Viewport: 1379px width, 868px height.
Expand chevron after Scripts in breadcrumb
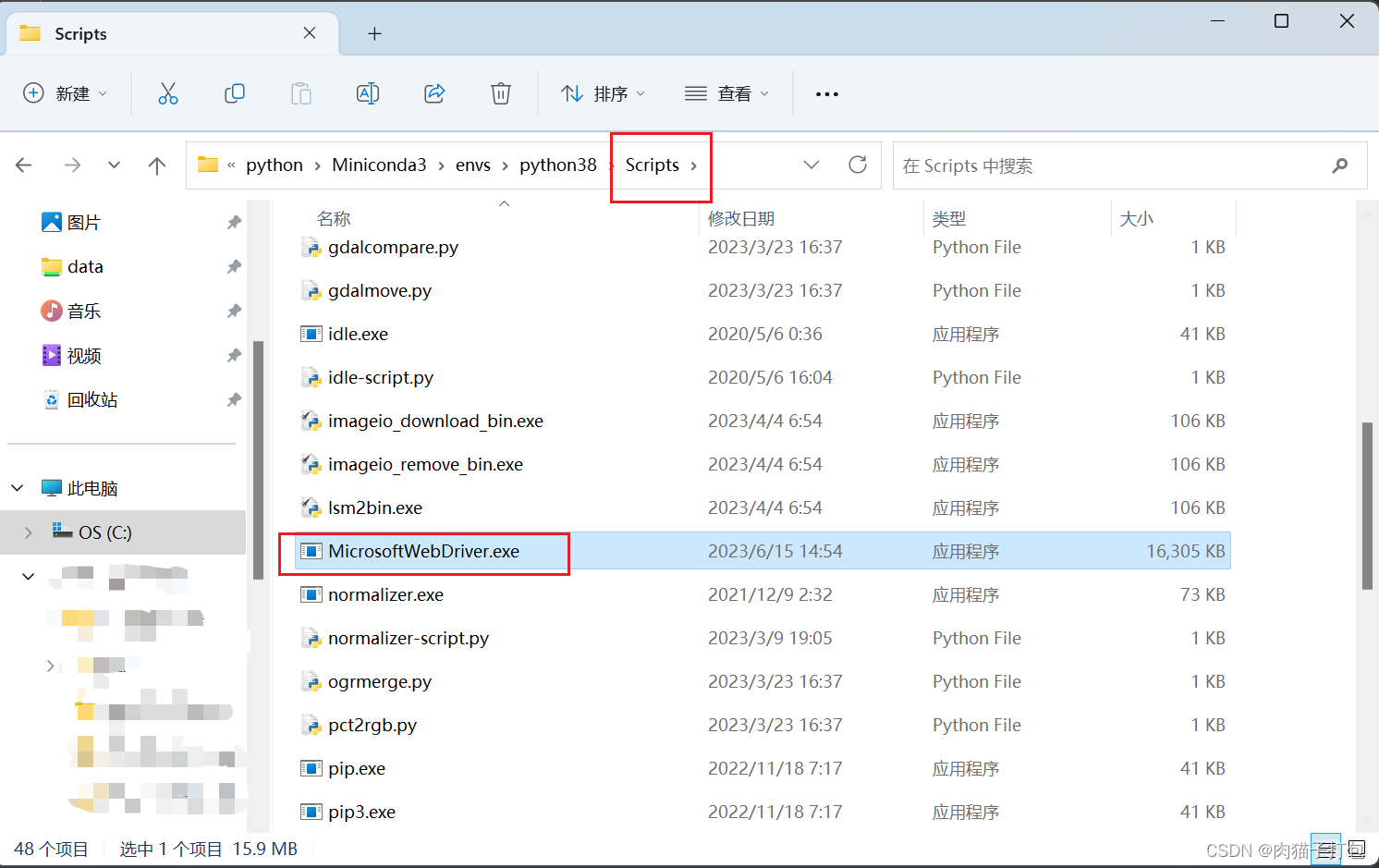tap(694, 165)
